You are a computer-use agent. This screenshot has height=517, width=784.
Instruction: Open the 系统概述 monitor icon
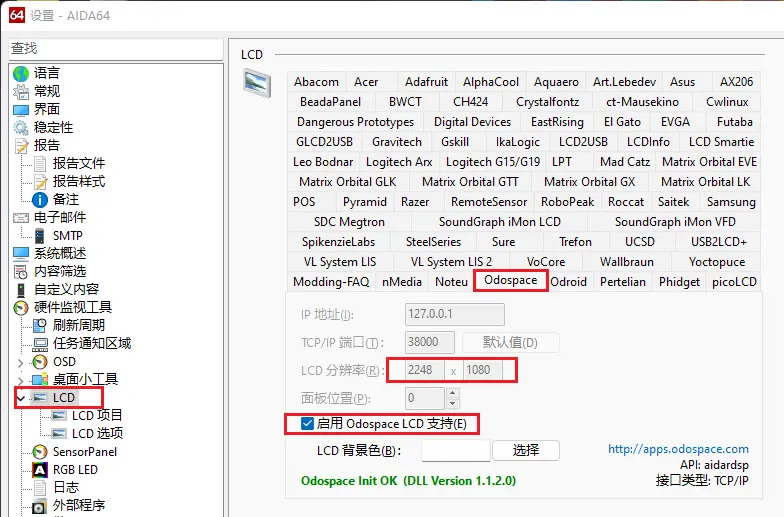click(21, 253)
